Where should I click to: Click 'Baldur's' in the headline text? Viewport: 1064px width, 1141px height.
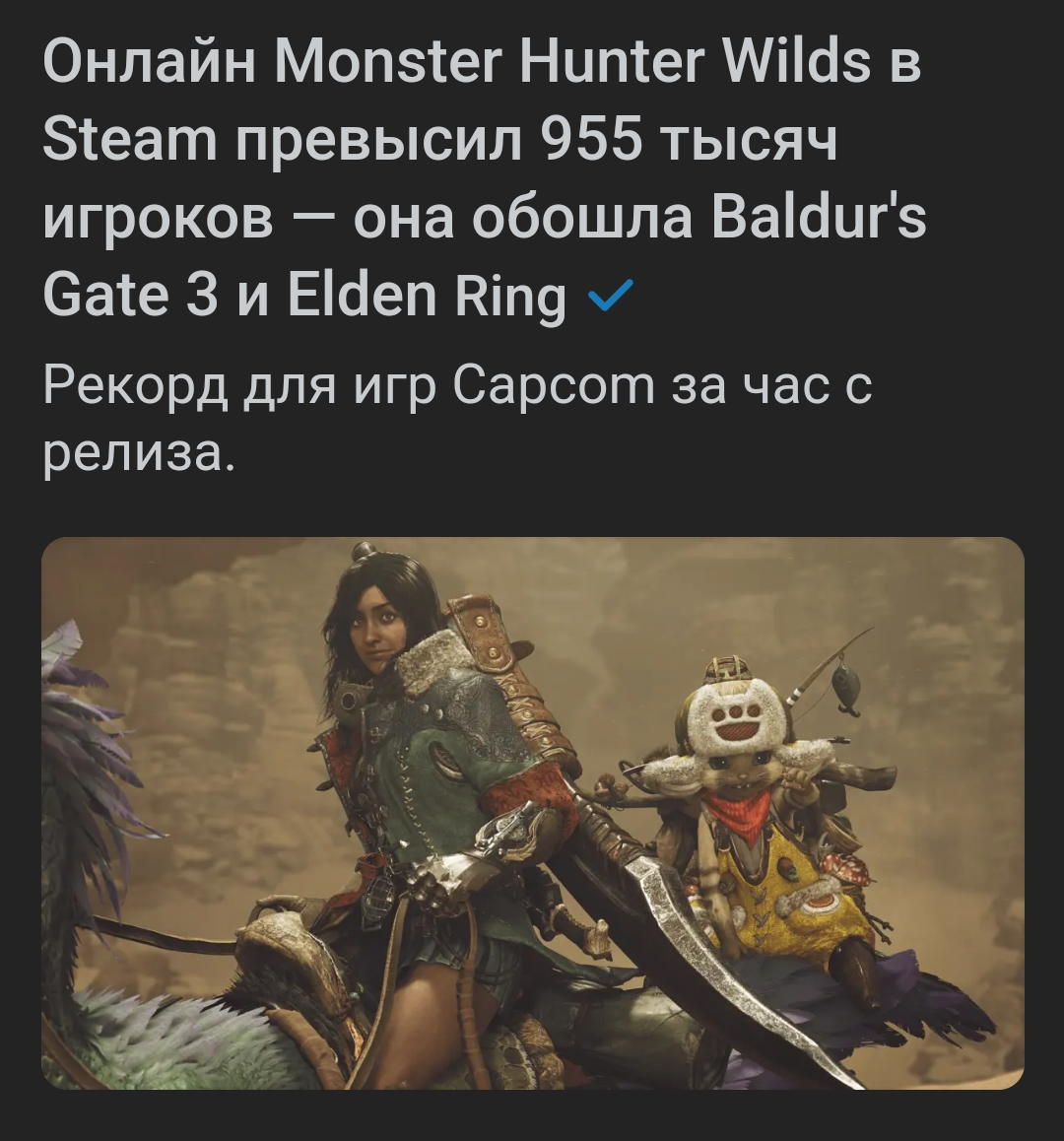(819, 218)
